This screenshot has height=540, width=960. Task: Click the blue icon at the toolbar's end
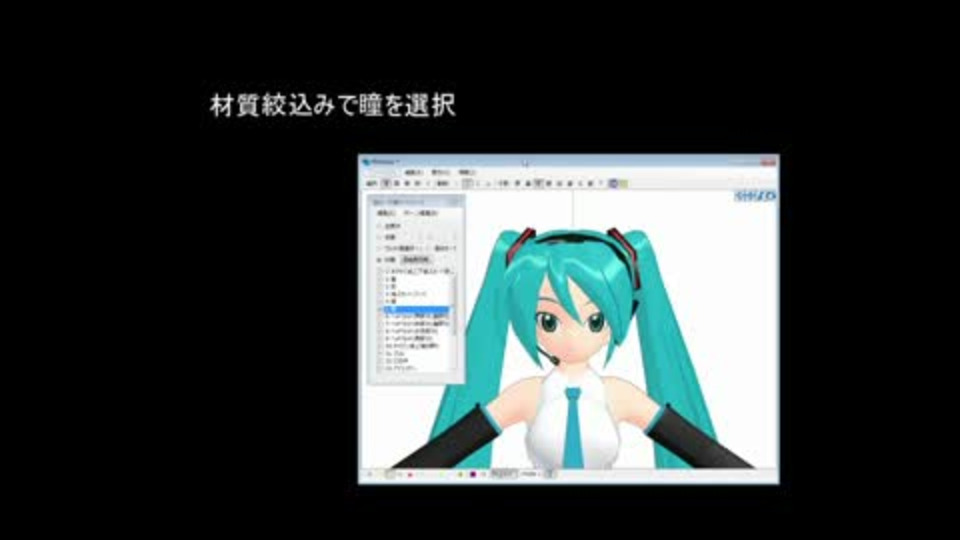[x=613, y=183]
